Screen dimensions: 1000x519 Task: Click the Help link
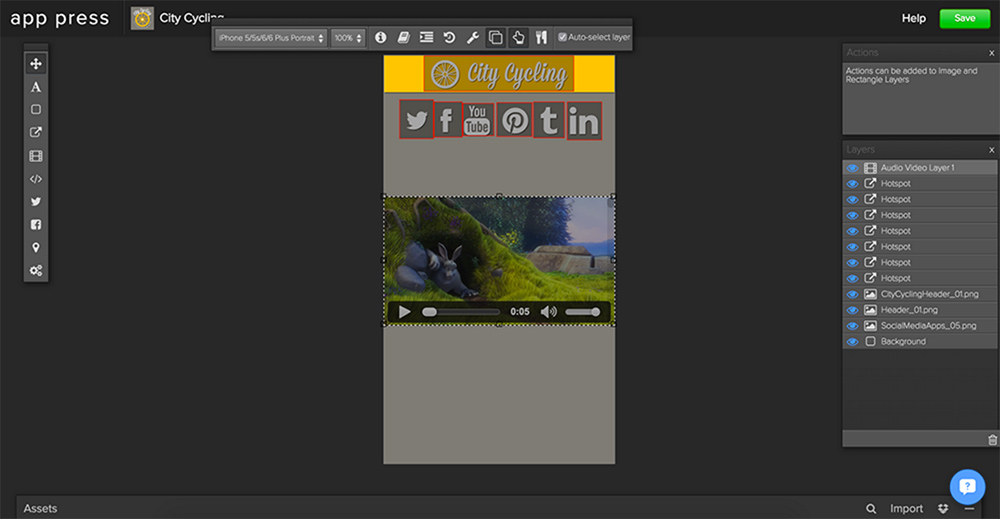click(x=913, y=18)
